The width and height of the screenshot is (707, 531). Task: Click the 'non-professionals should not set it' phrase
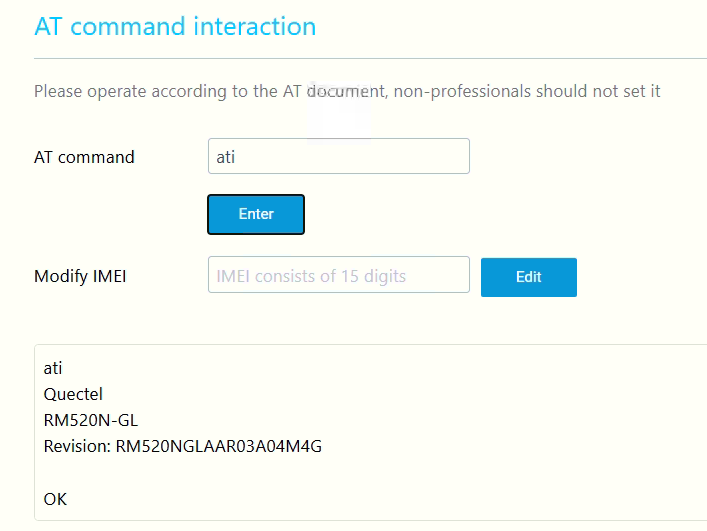coord(527,91)
